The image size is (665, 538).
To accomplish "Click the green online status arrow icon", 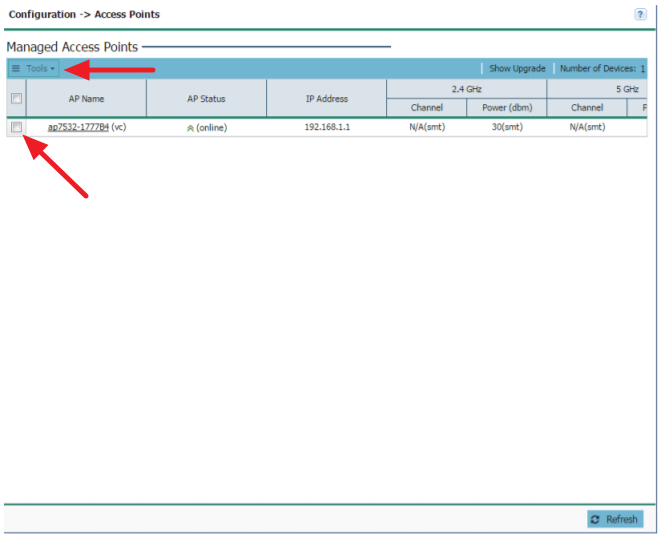I will click(x=190, y=128).
